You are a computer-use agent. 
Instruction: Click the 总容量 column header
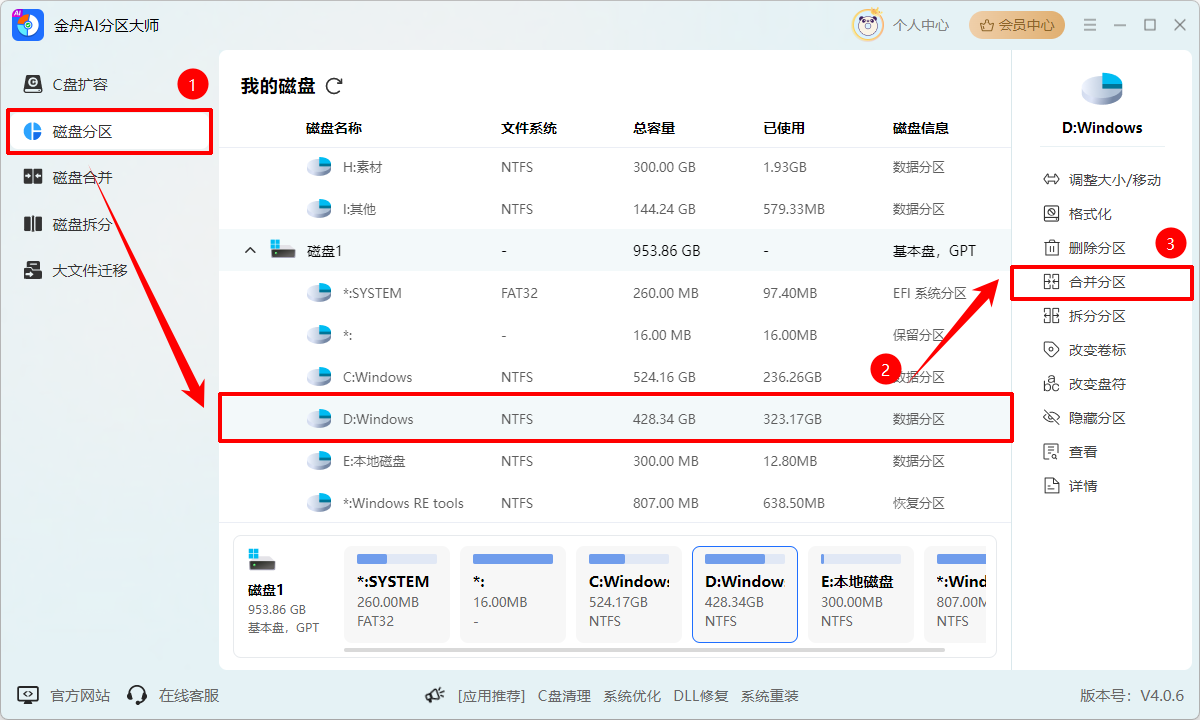[654, 128]
